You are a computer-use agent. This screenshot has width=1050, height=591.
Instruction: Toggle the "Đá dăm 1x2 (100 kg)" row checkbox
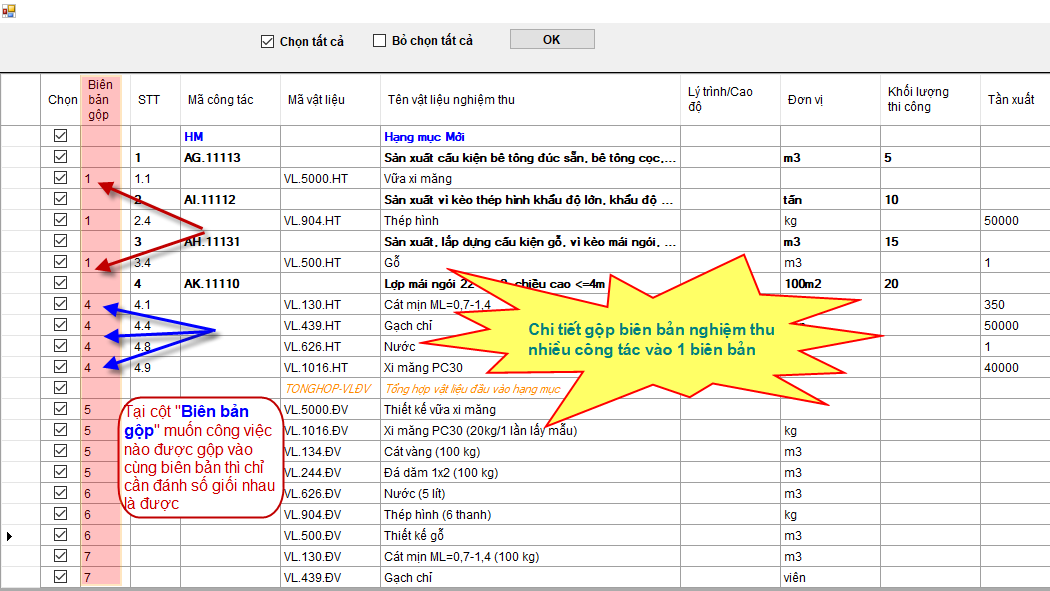point(60,472)
